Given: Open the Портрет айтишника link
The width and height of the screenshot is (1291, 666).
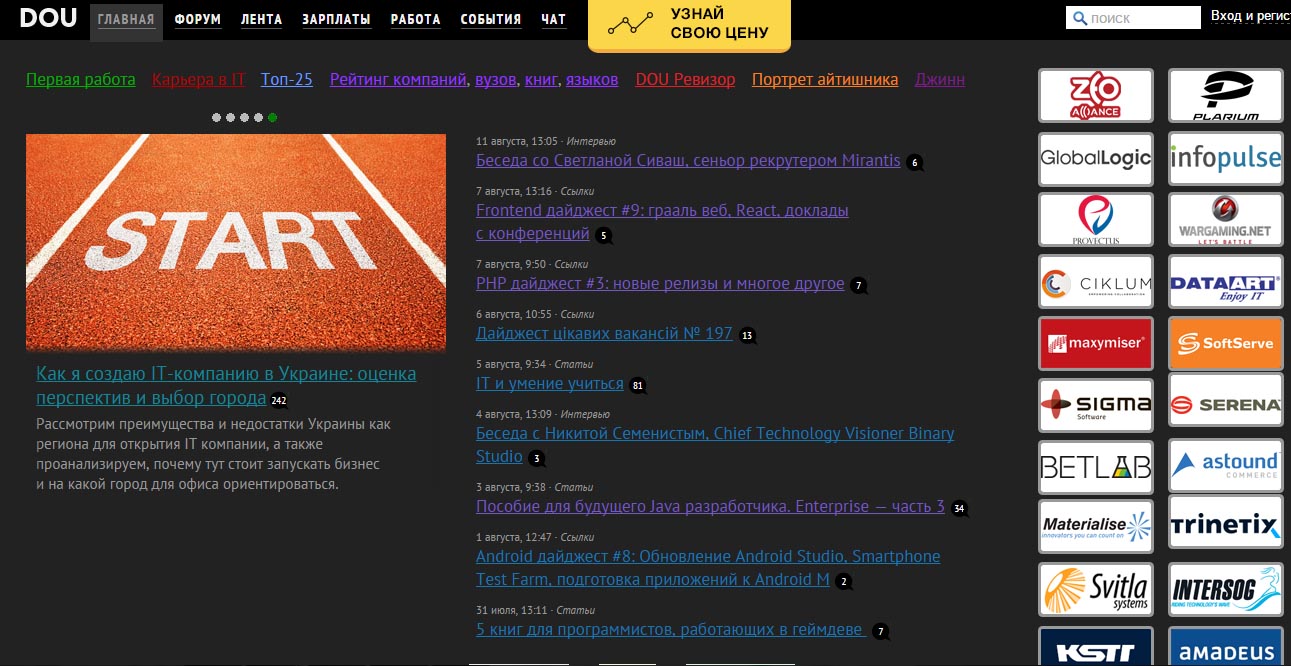Looking at the screenshot, I should [825, 80].
